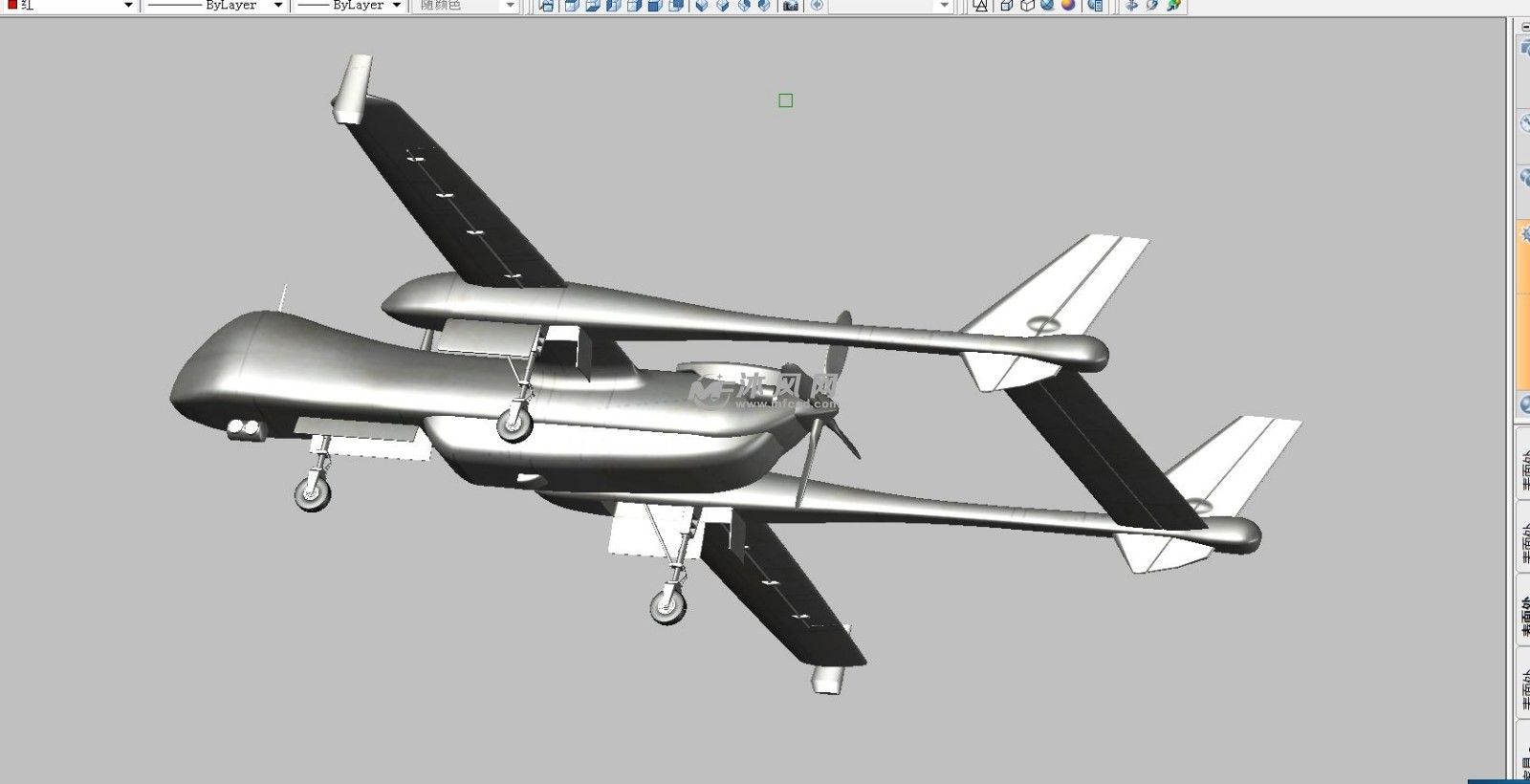Switch to 2D wireframe visual style
The image size is (1530, 784).
click(980, 6)
